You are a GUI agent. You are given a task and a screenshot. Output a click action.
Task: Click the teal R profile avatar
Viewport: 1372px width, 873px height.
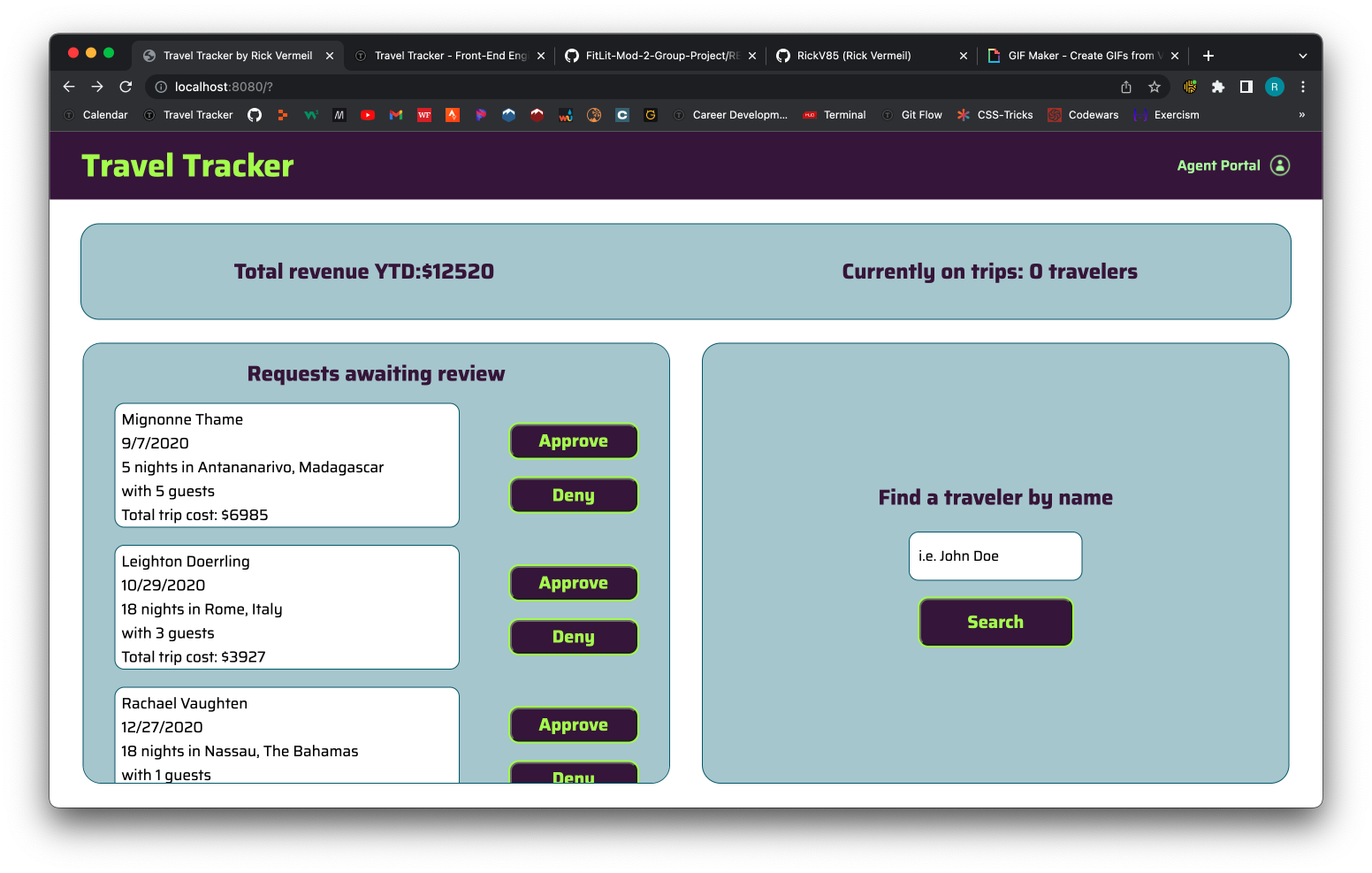pos(1274,87)
